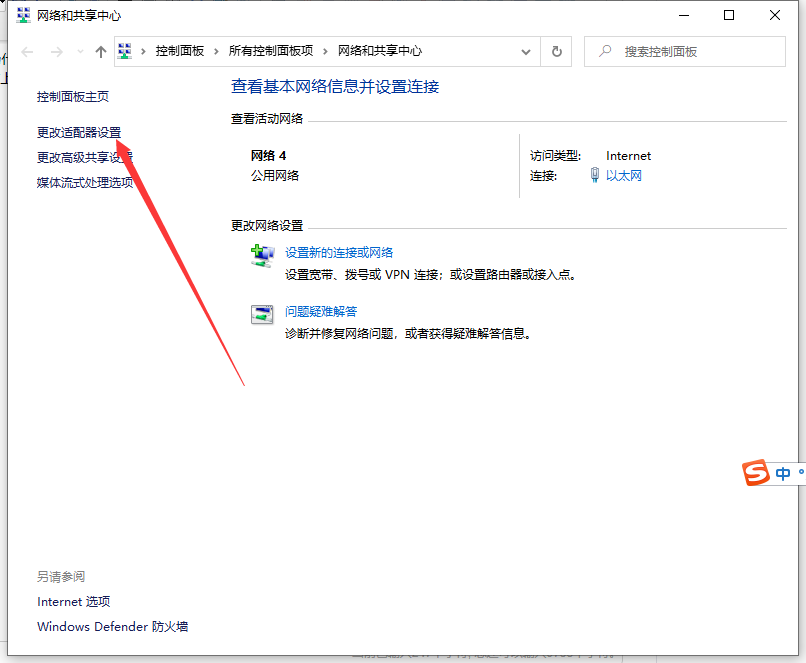806x663 pixels.
Task: Click the forward navigation arrow
Action: (x=57, y=52)
